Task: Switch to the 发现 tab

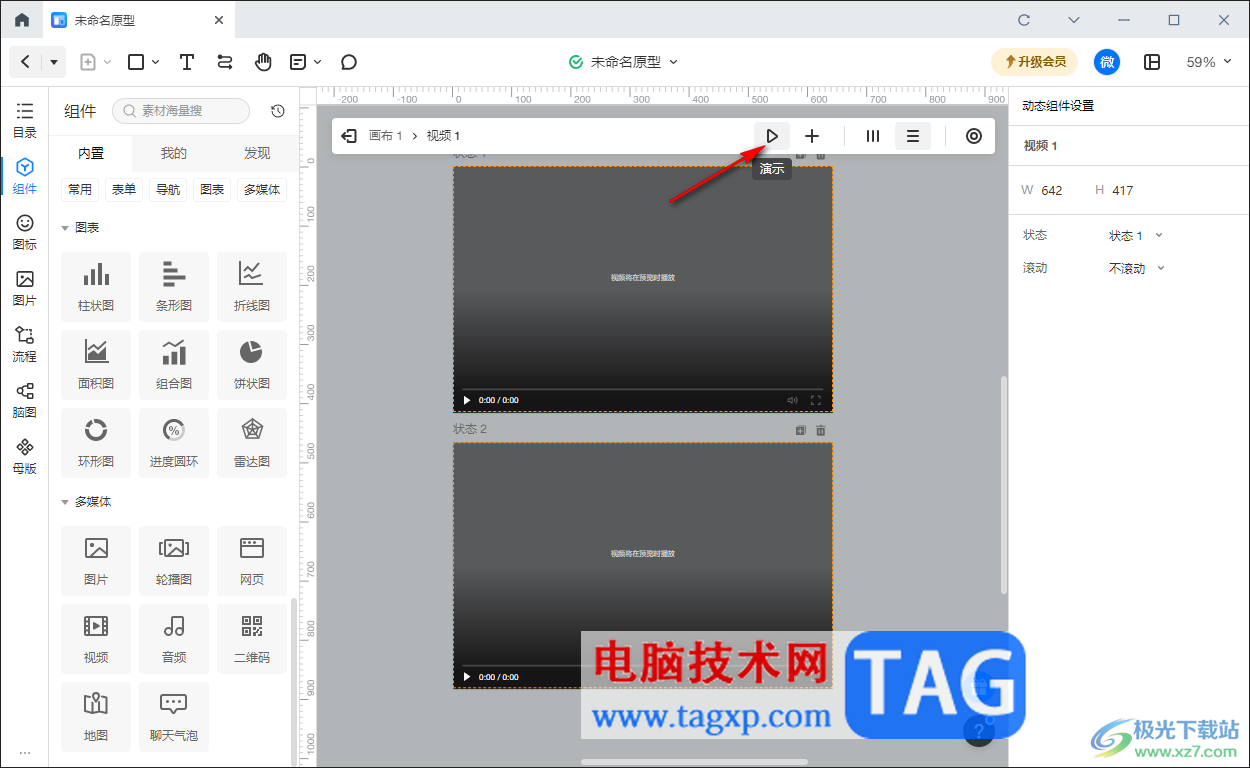Action: 257,153
